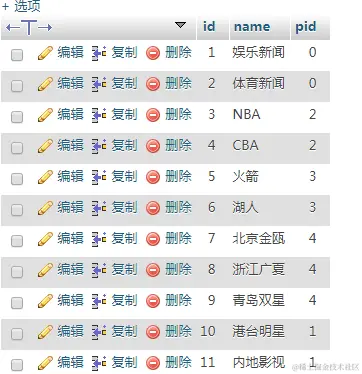Click the 青岛双星 name cell
The image size is (362, 374).
[258, 300]
